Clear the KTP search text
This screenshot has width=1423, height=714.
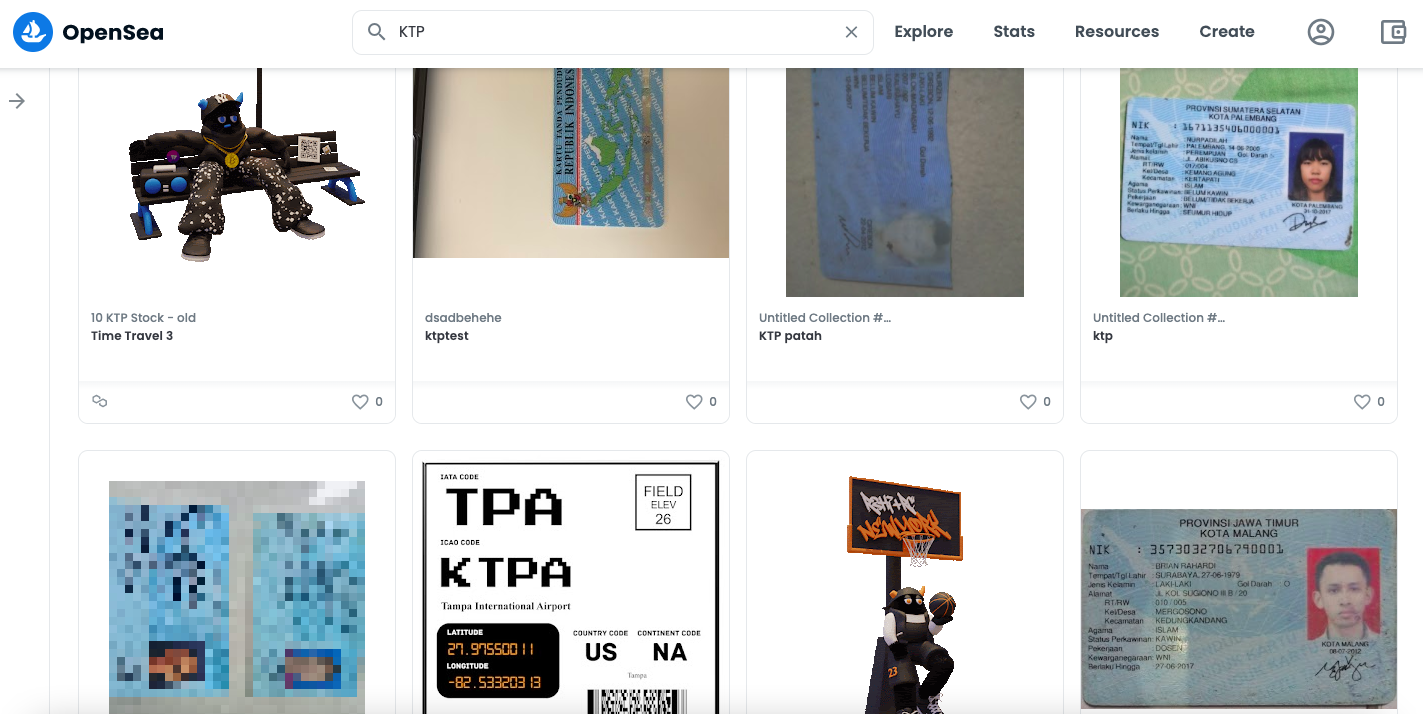[851, 32]
